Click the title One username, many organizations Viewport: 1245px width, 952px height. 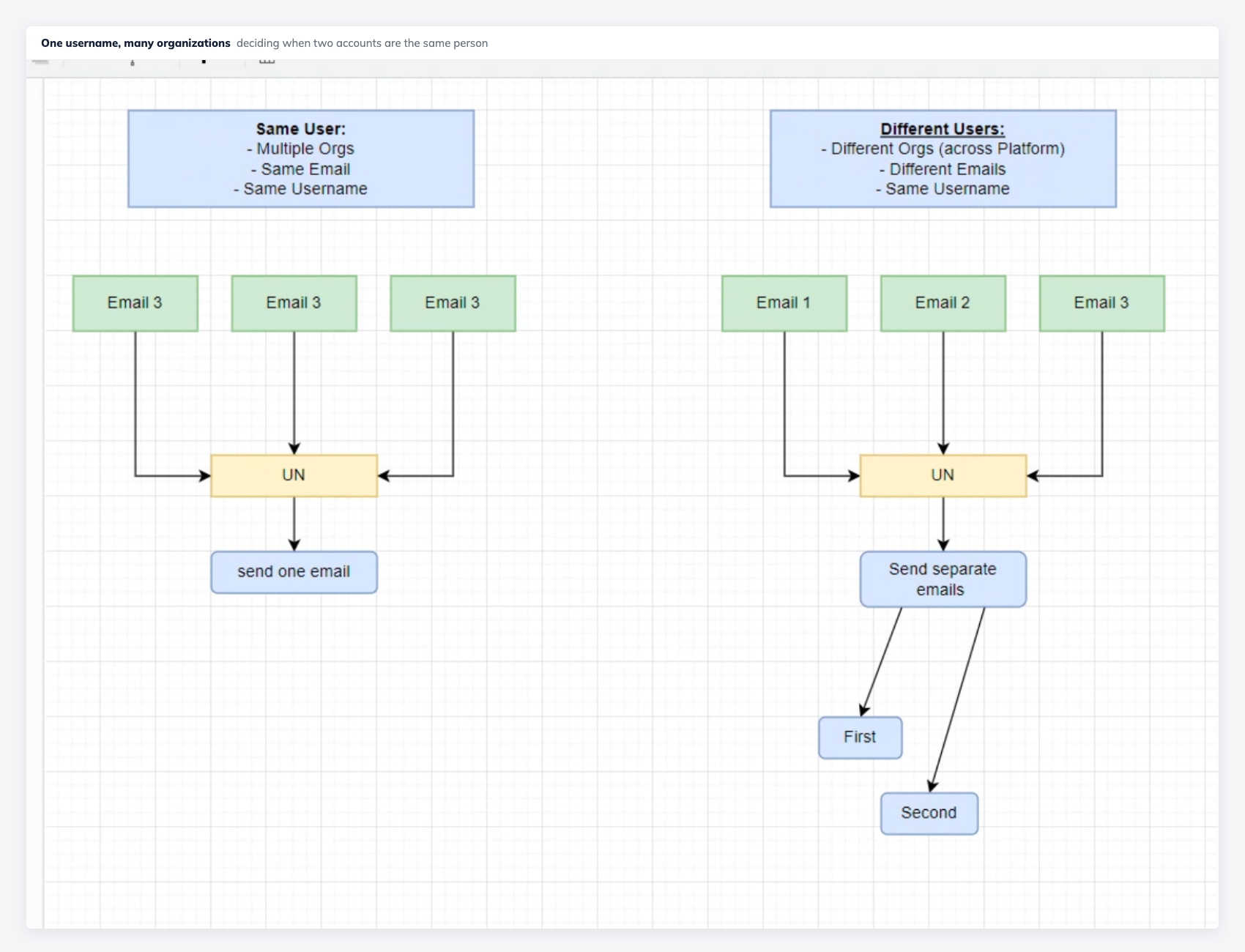[x=135, y=43]
